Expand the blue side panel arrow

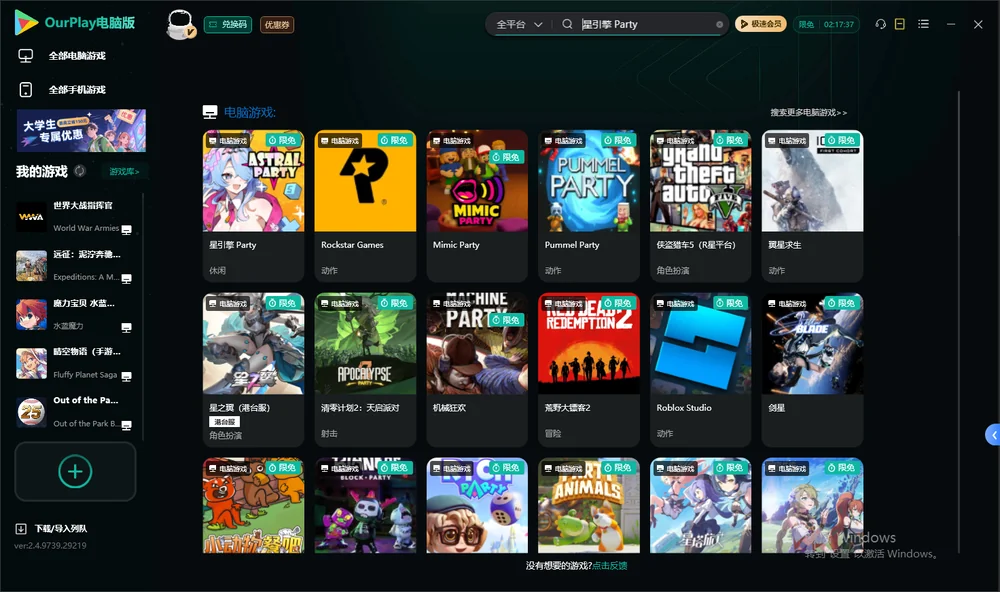tap(993, 435)
